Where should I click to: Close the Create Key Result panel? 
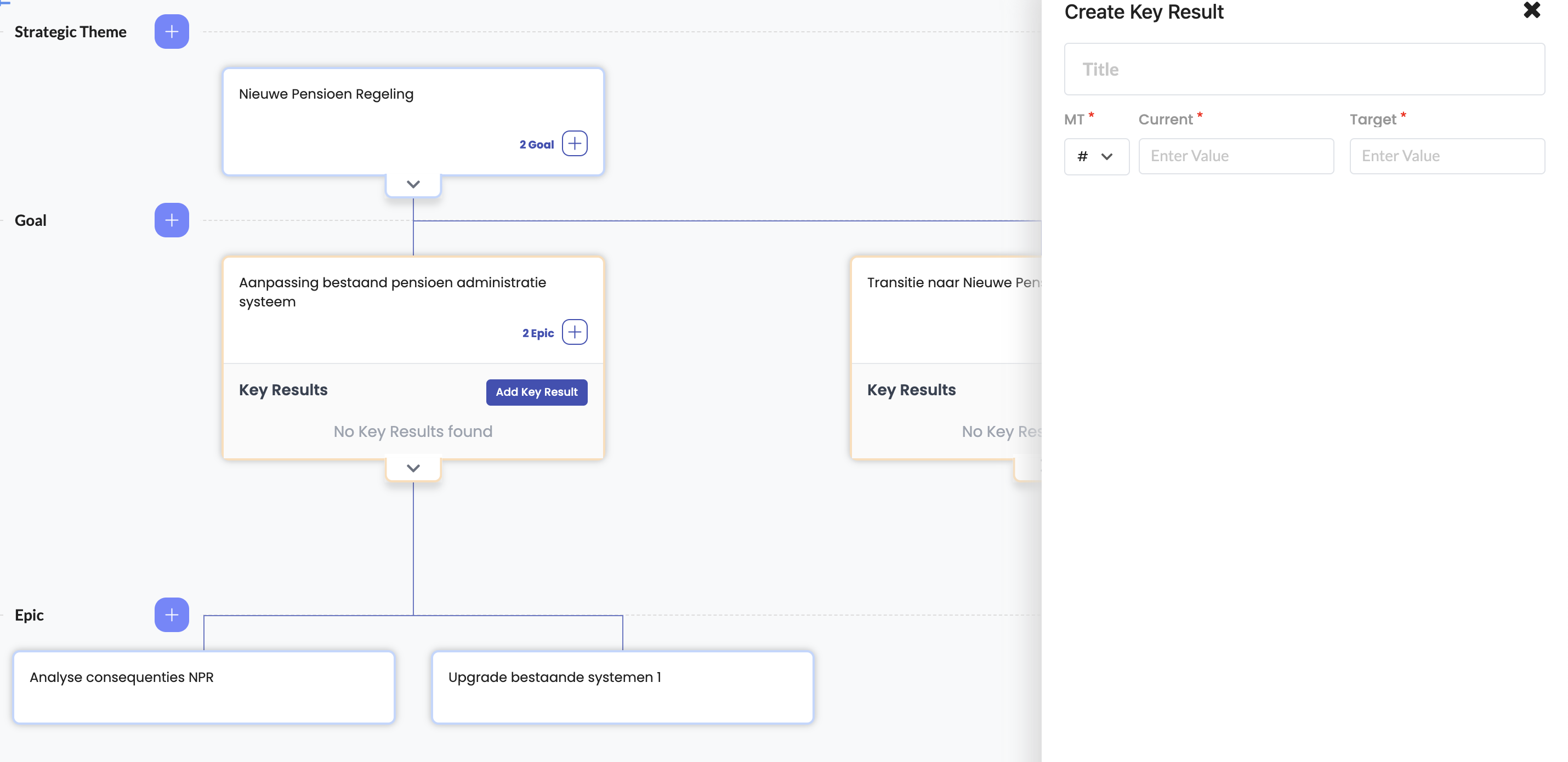[x=1531, y=11]
